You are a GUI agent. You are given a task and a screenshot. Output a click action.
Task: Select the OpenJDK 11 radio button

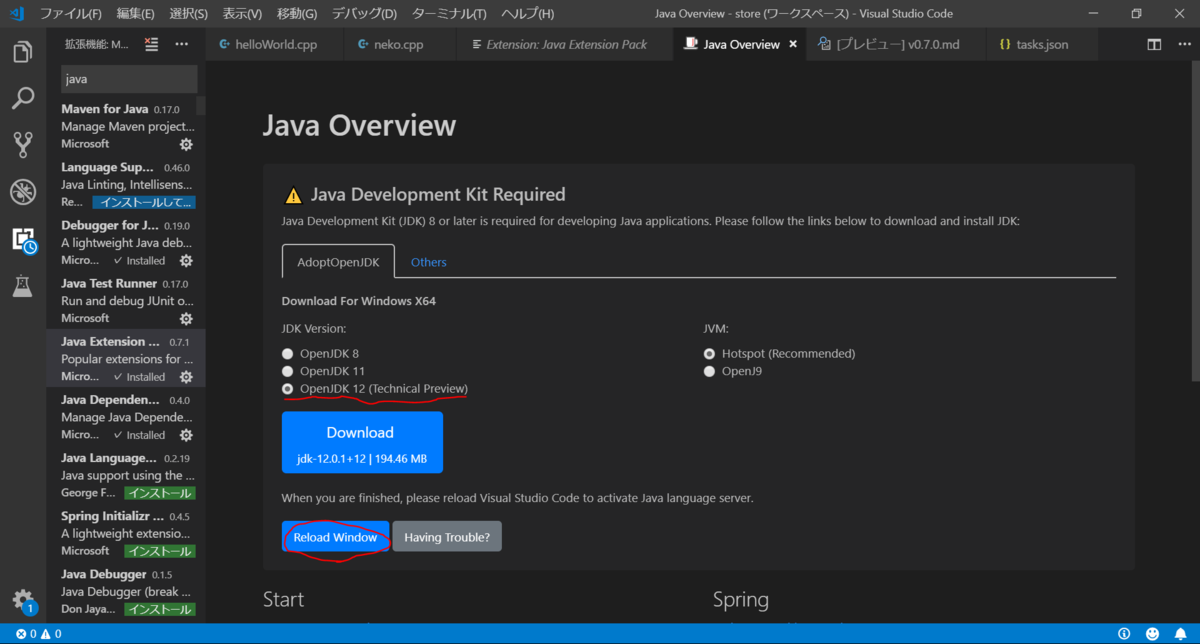(288, 370)
